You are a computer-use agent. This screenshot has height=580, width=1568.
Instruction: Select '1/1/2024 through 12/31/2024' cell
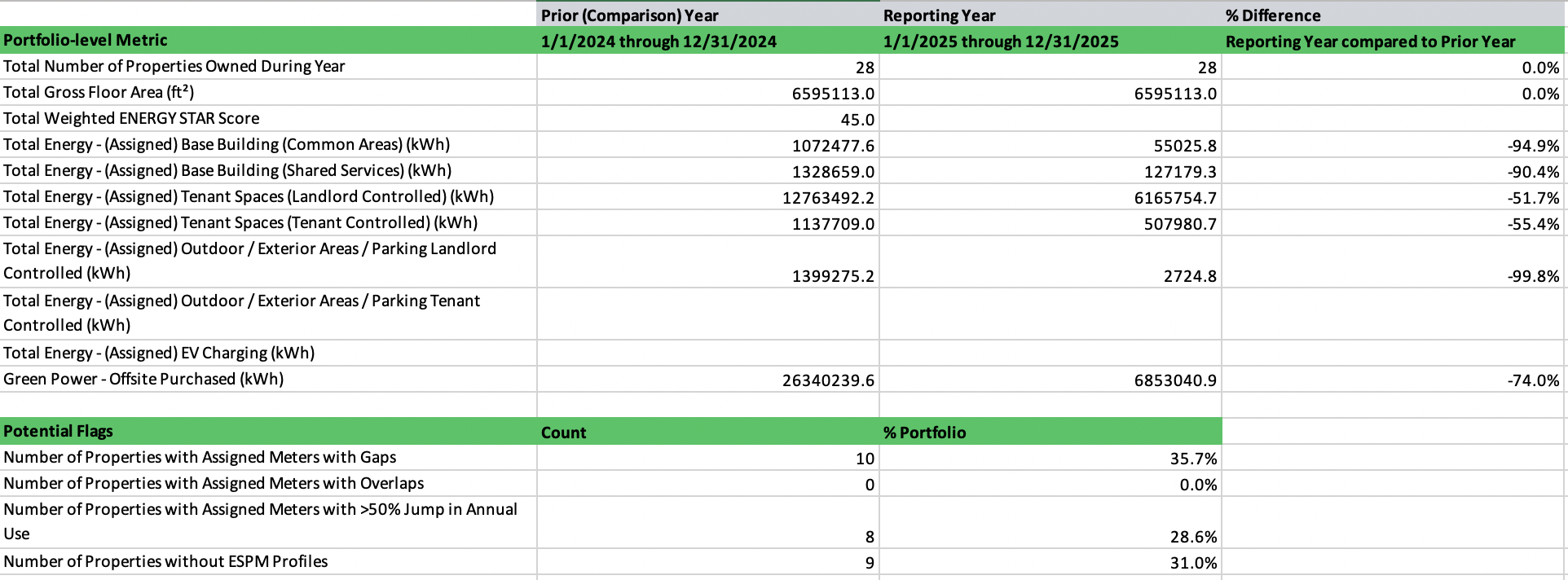click(708, 41)
